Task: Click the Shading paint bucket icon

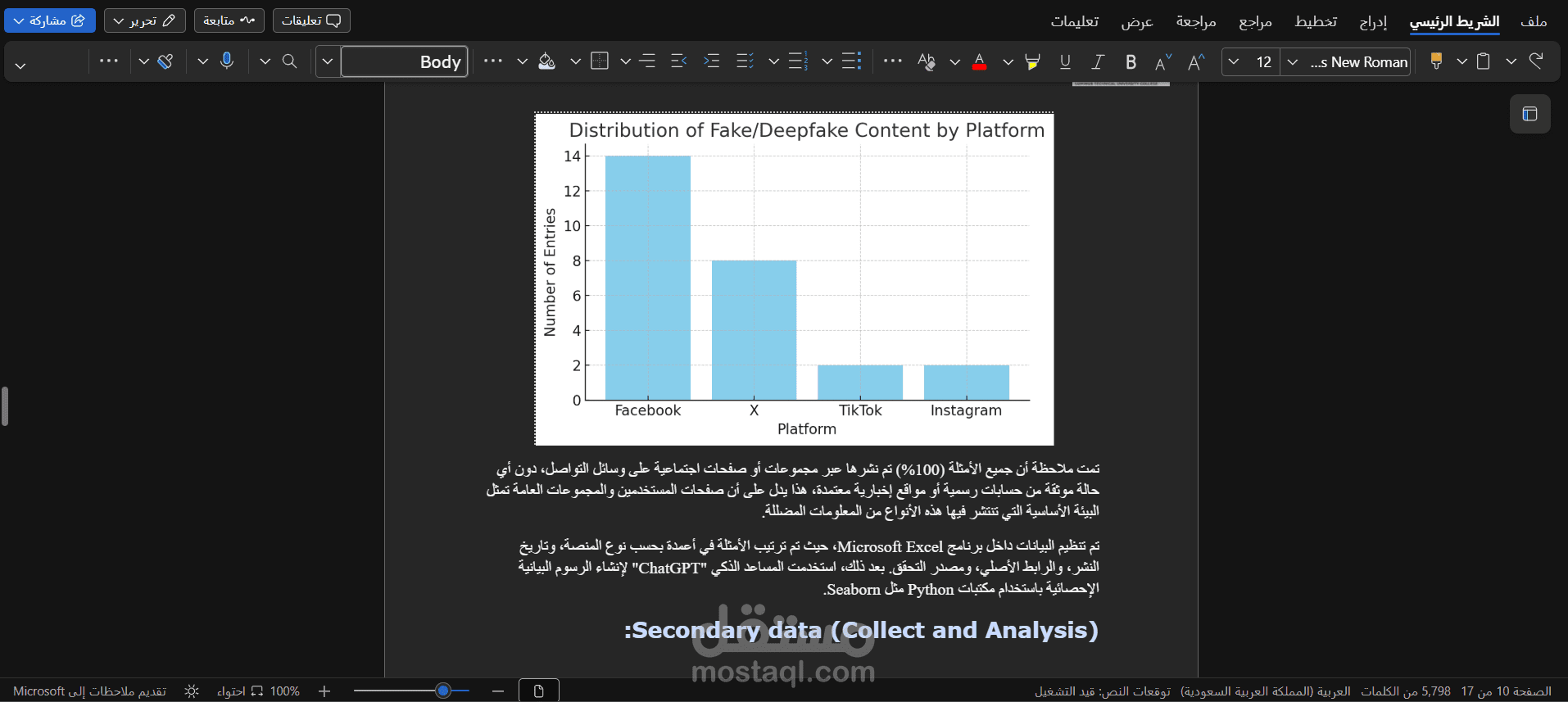Action: tap(546, 61)
